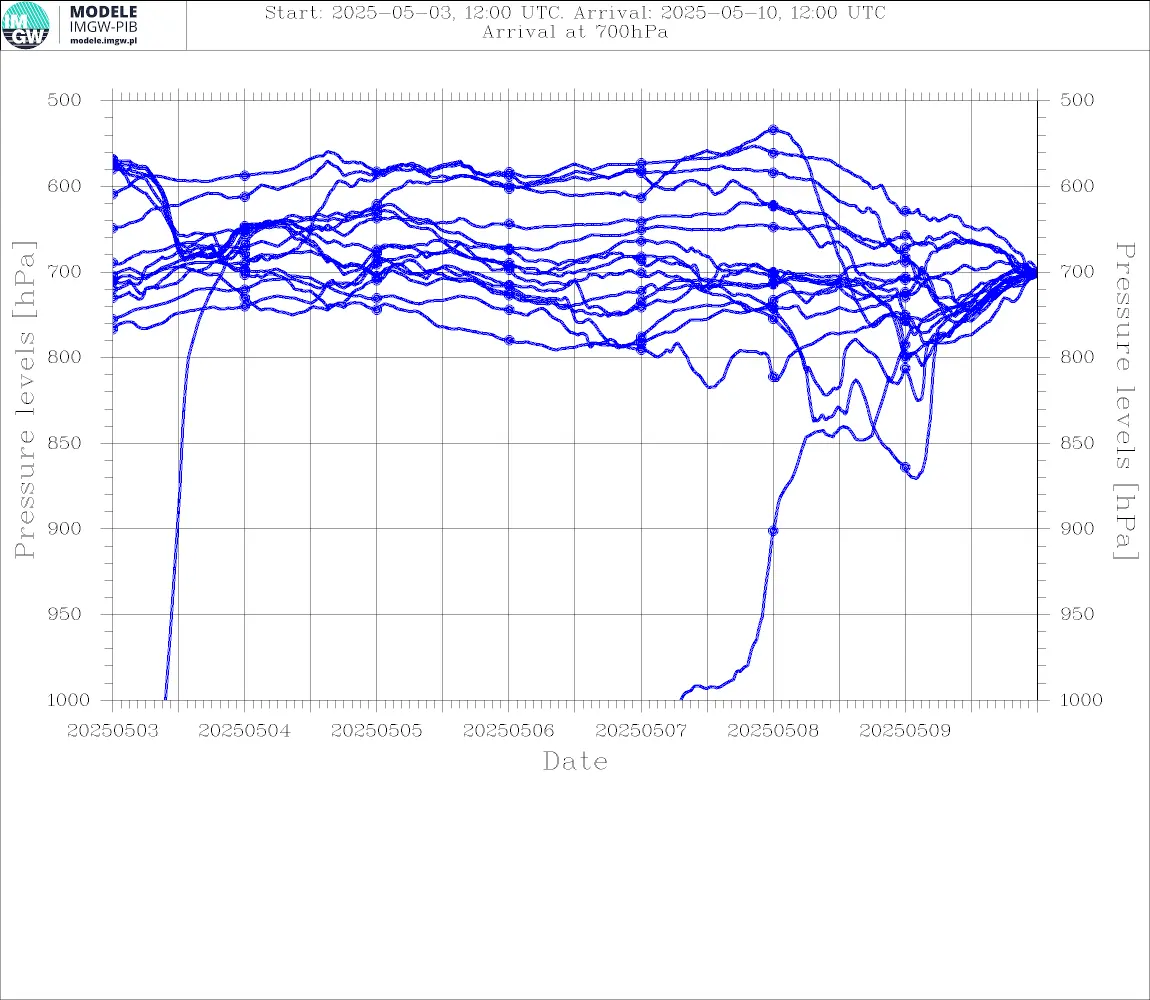
Task: Click the left axis 950 label
Action: click(65, 614)
